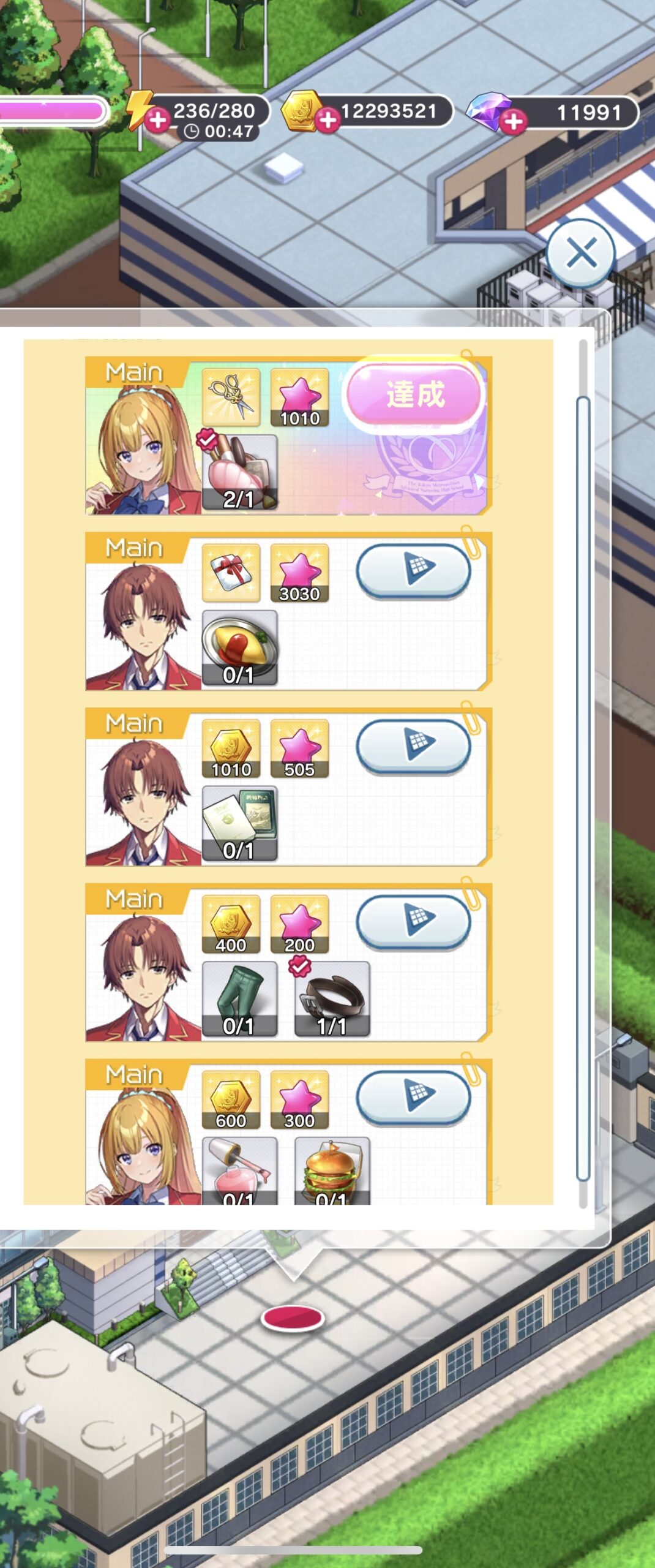Start the 1010 coin quest arrow

click(x=414, y=747)
